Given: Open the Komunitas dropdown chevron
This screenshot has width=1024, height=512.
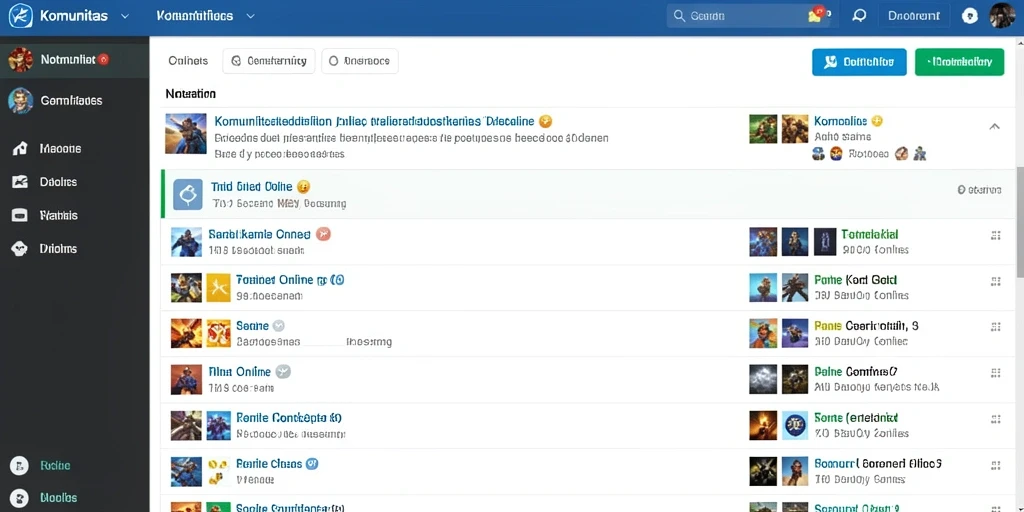Looking at the screenshot, I should tap(125, 16).
